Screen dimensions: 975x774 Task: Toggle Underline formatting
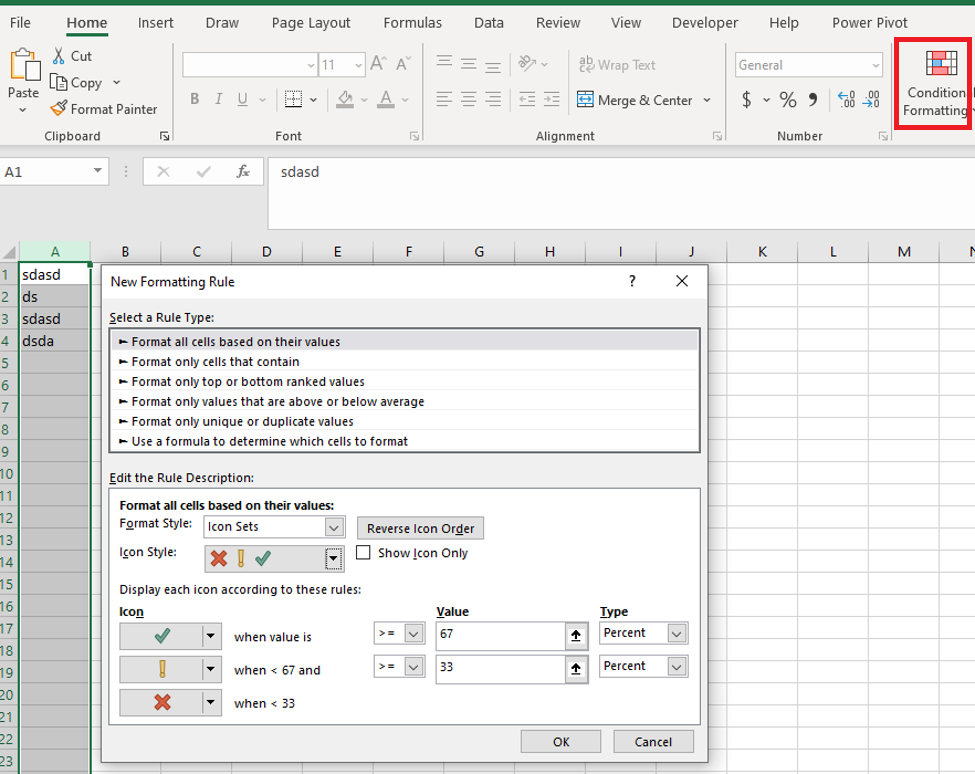point(243,99)
